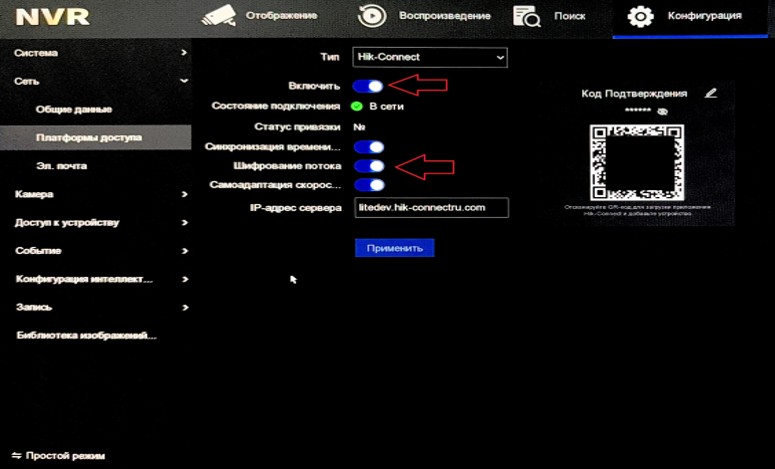Expand the Запись section arrow
The image size is (775, 469).
click(x=185, y=307)
